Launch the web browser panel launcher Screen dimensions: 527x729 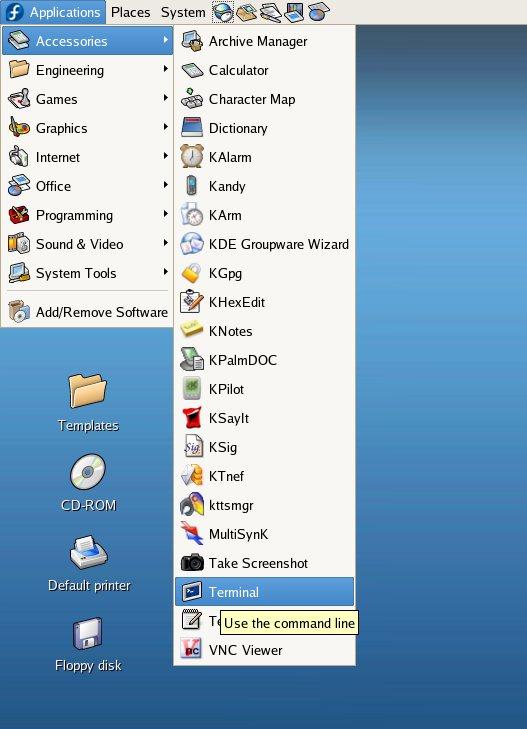click(223, 12)
